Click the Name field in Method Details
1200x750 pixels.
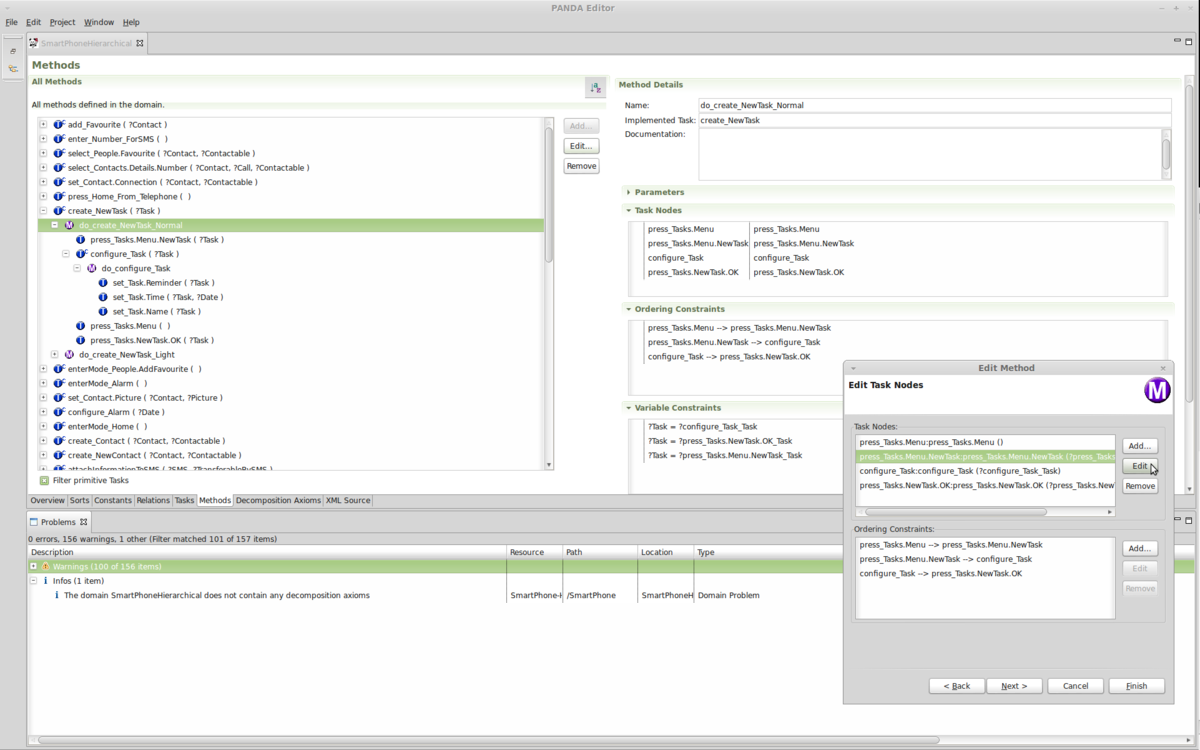[934, 105]
